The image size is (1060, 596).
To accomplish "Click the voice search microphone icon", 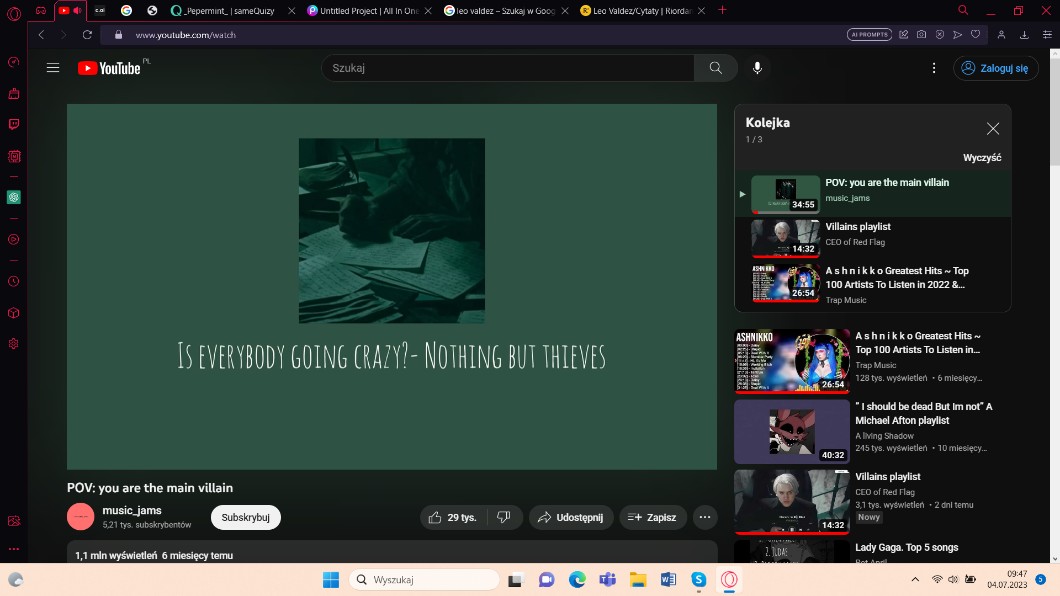I will pos(757,68).
